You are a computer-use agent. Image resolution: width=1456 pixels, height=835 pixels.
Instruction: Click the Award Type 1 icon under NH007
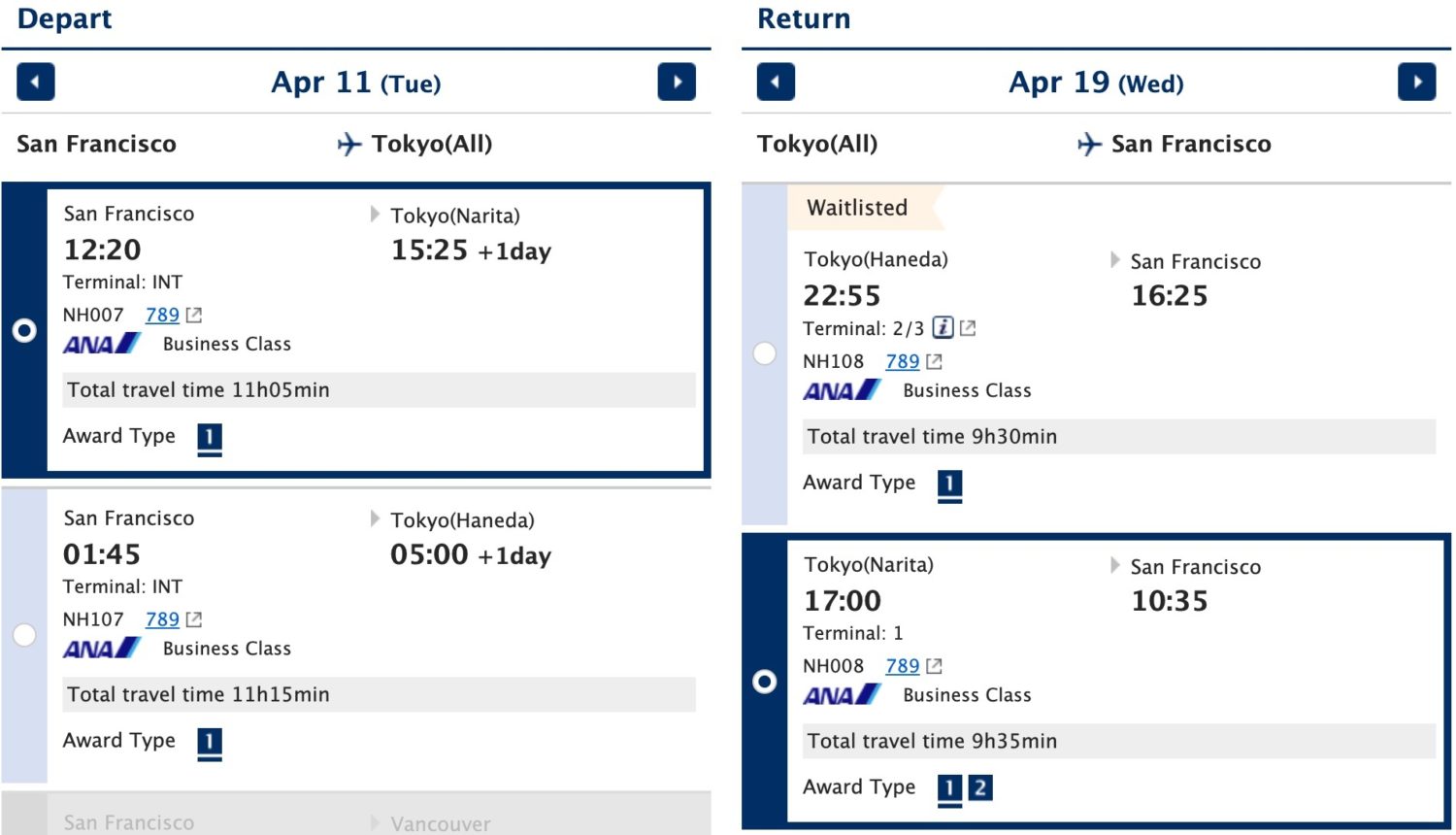tap(210, 439)
